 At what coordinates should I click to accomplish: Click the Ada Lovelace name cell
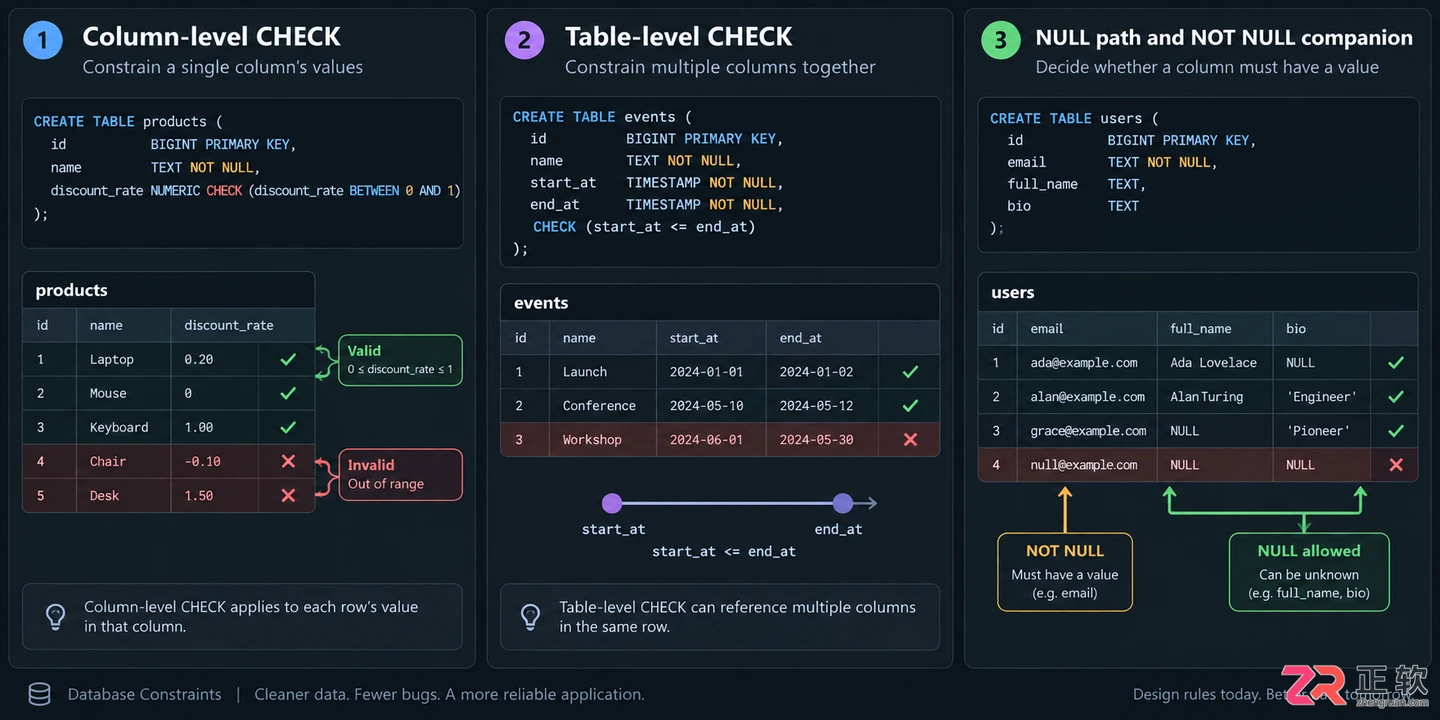(1213, 362)
